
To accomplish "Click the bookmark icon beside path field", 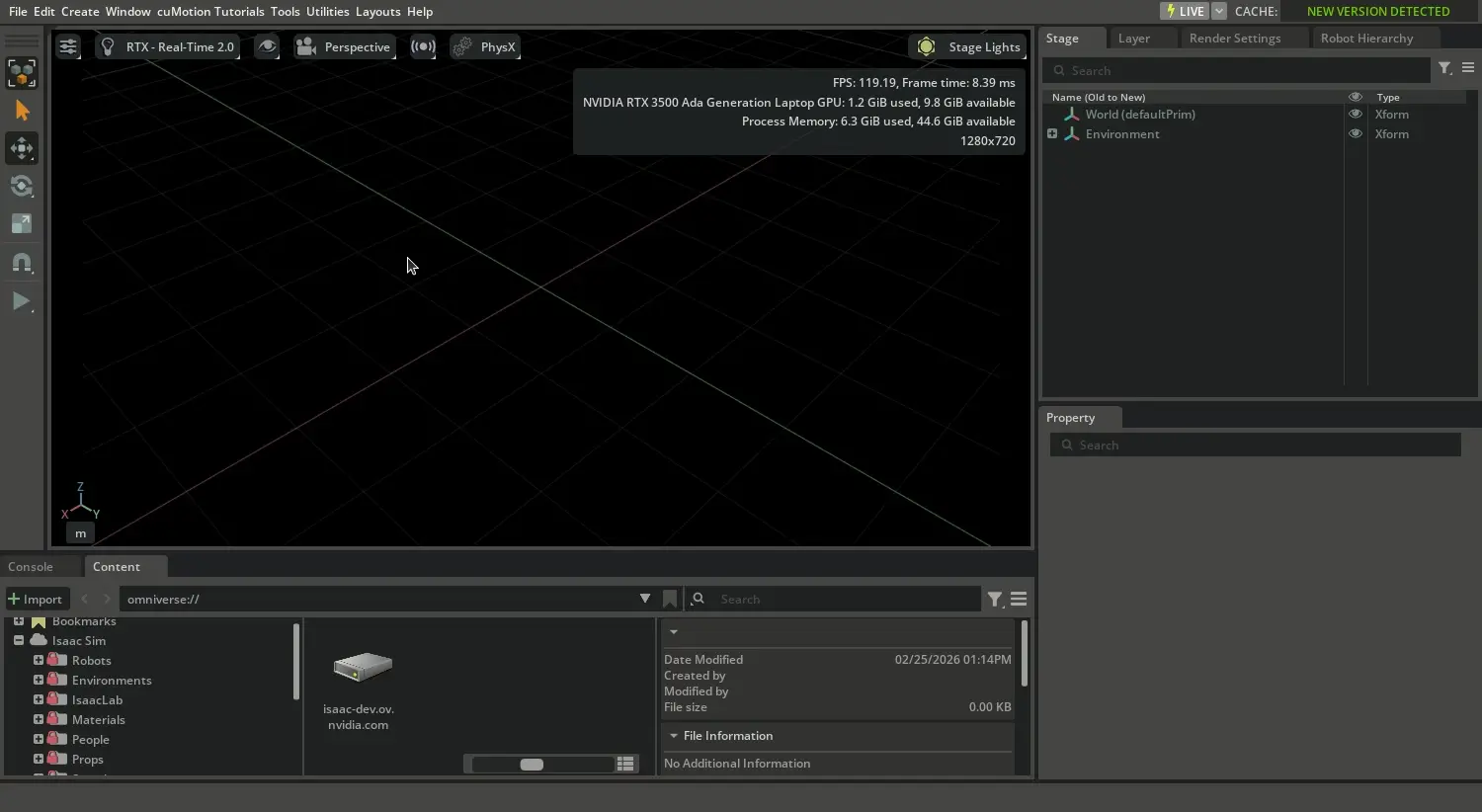I will click(670, 599).
